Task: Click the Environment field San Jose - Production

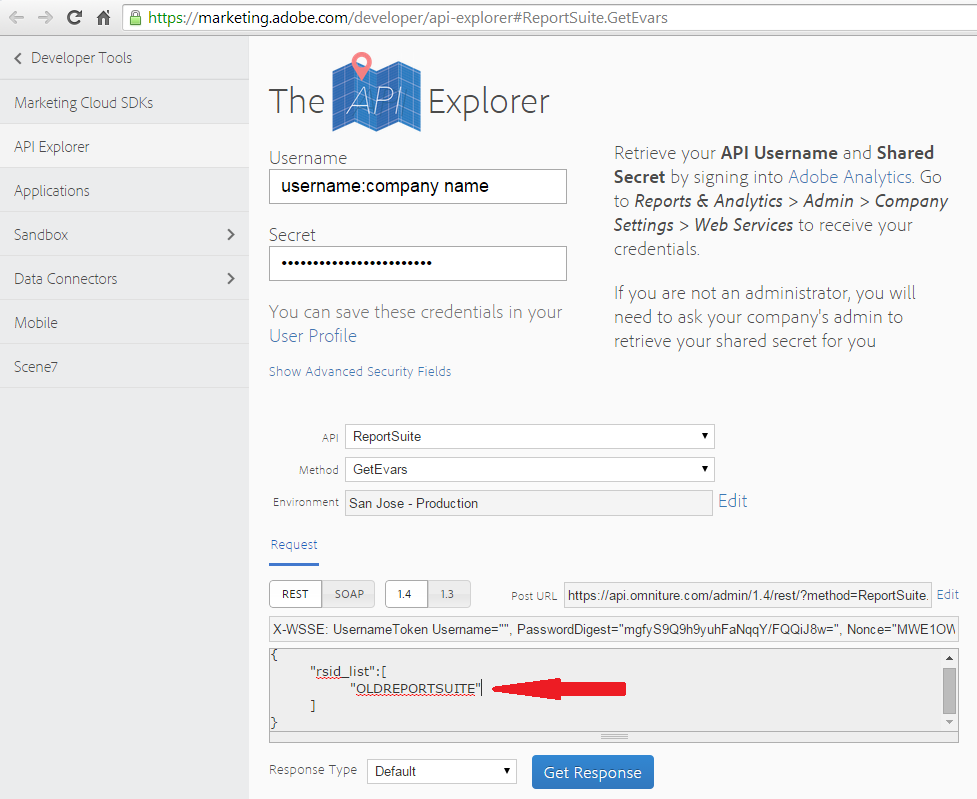Action: (x=528, y=503)
